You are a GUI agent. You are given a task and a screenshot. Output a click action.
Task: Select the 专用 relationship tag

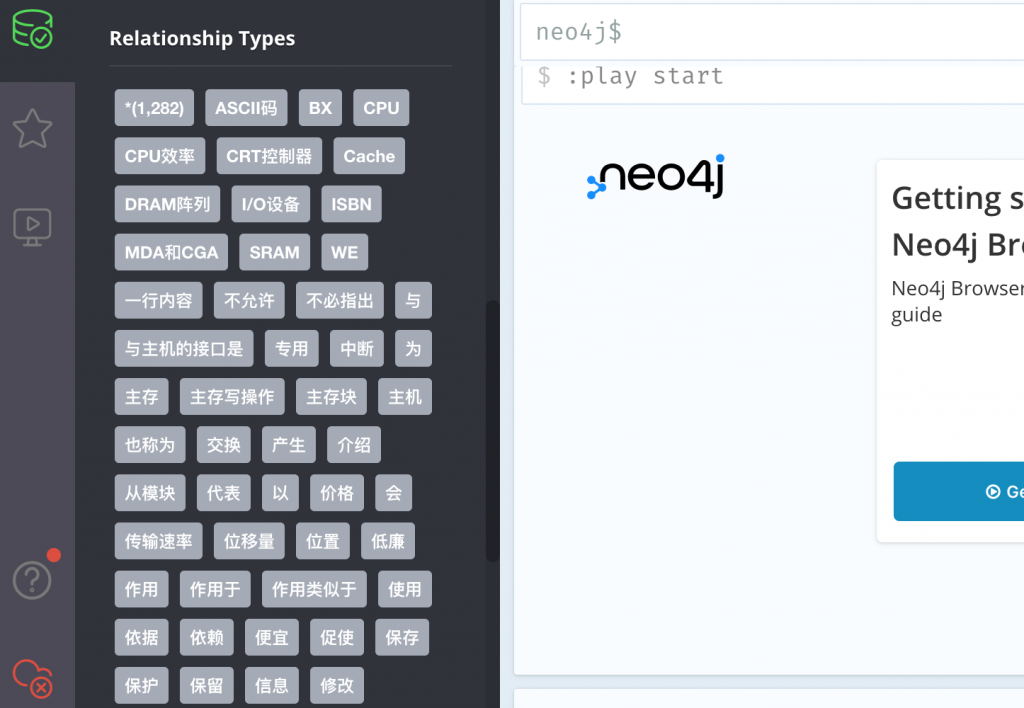(x=291, y=349)
